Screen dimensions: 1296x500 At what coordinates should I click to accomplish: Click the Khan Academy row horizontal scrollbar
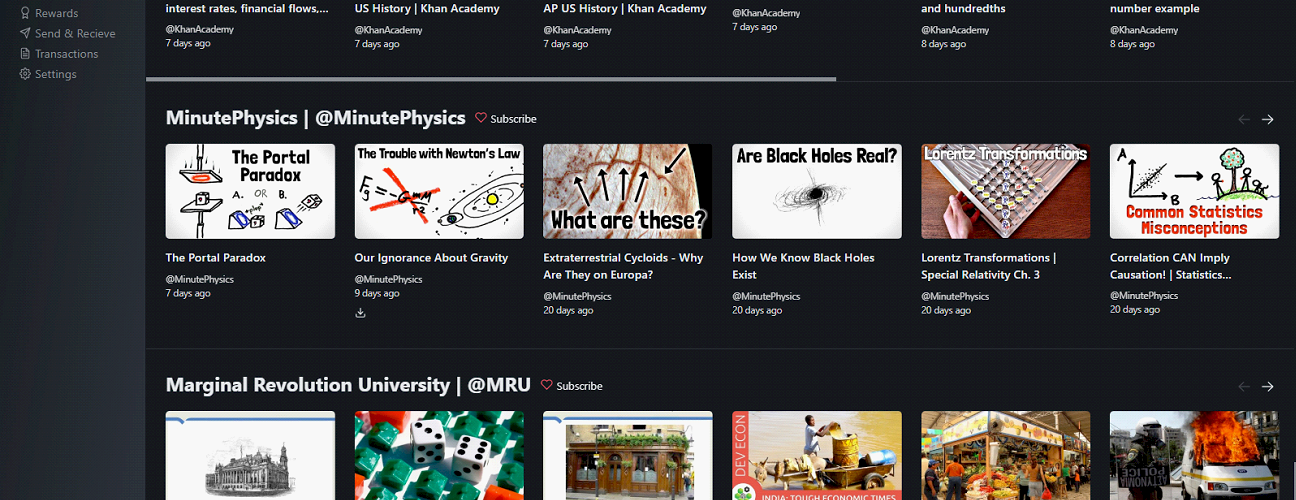tap(491, 78)
